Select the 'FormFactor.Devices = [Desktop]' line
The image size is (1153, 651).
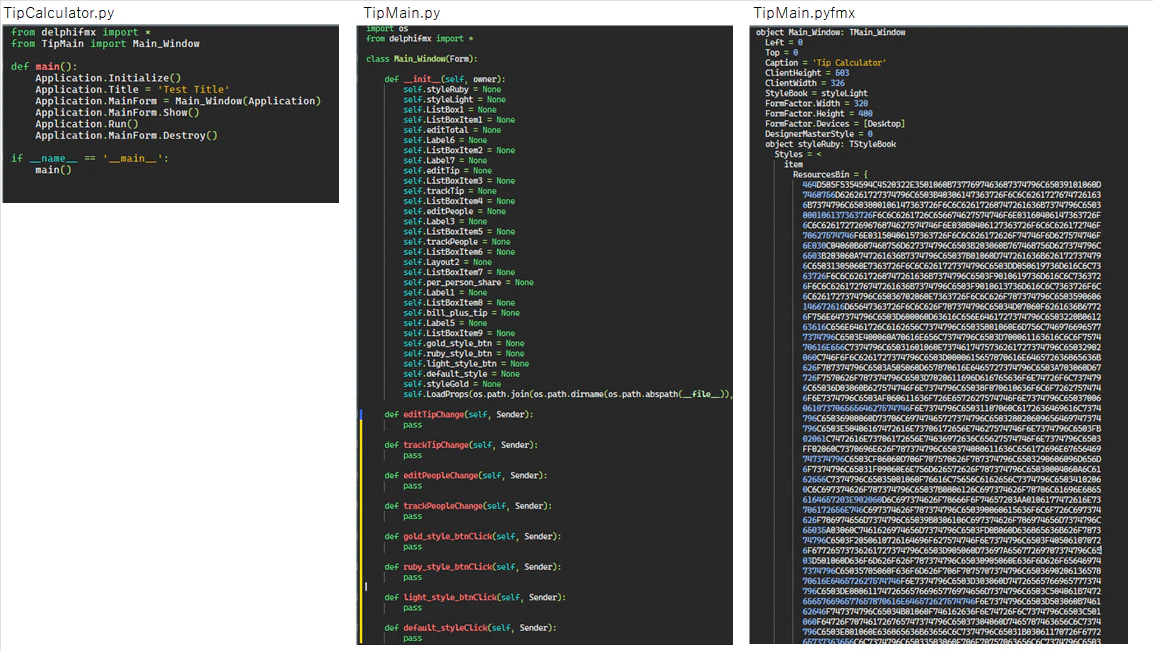(835, 124)
